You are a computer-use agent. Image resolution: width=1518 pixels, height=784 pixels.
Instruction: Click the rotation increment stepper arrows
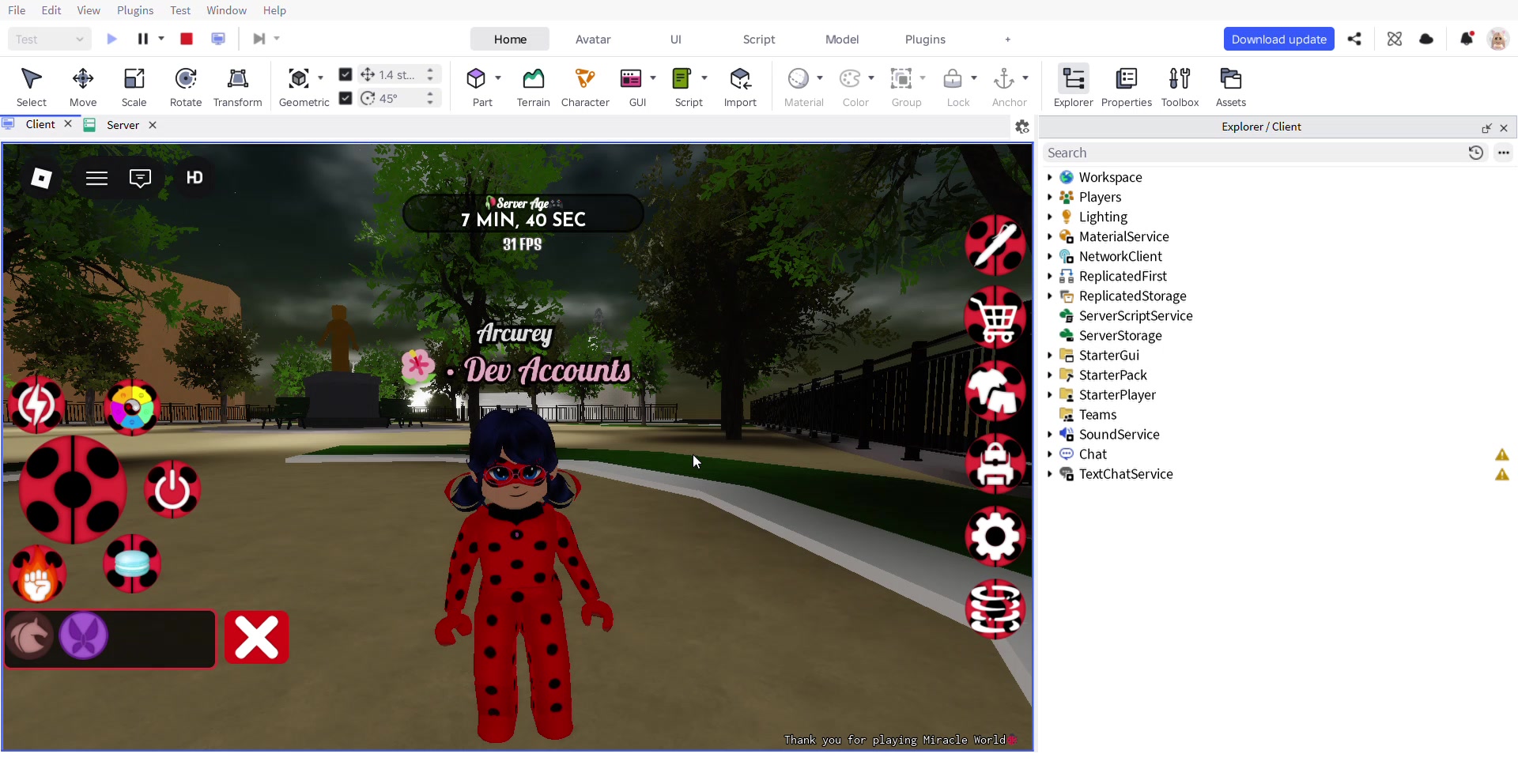coord(430,98)
